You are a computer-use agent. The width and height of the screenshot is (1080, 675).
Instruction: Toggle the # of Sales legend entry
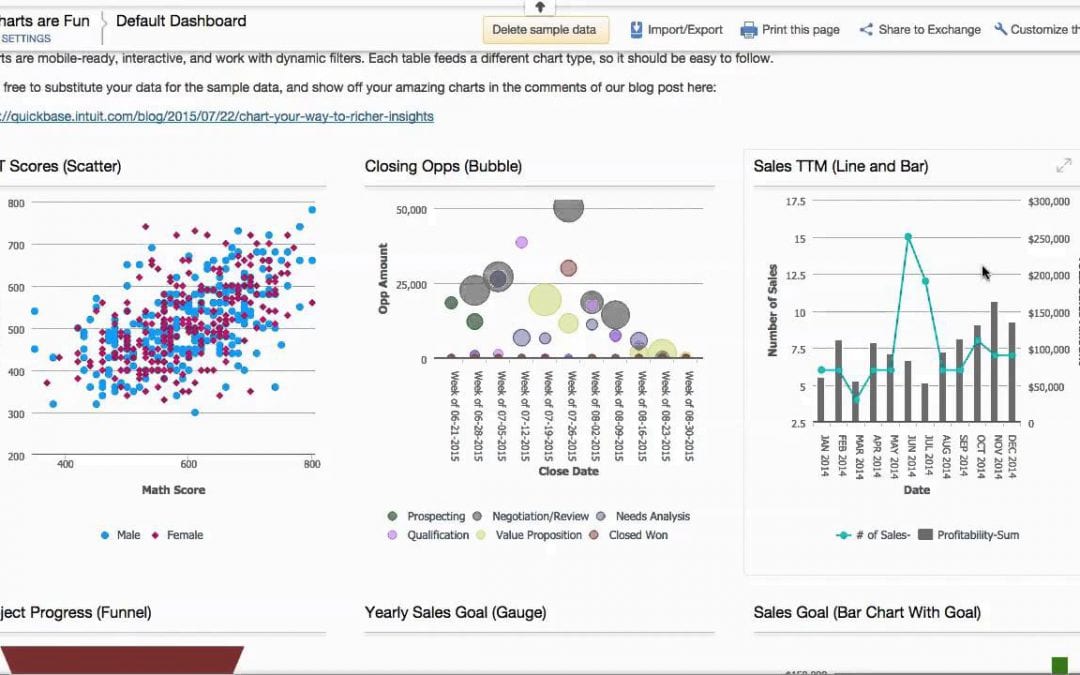pyautogui.click(x=873, y=535)
